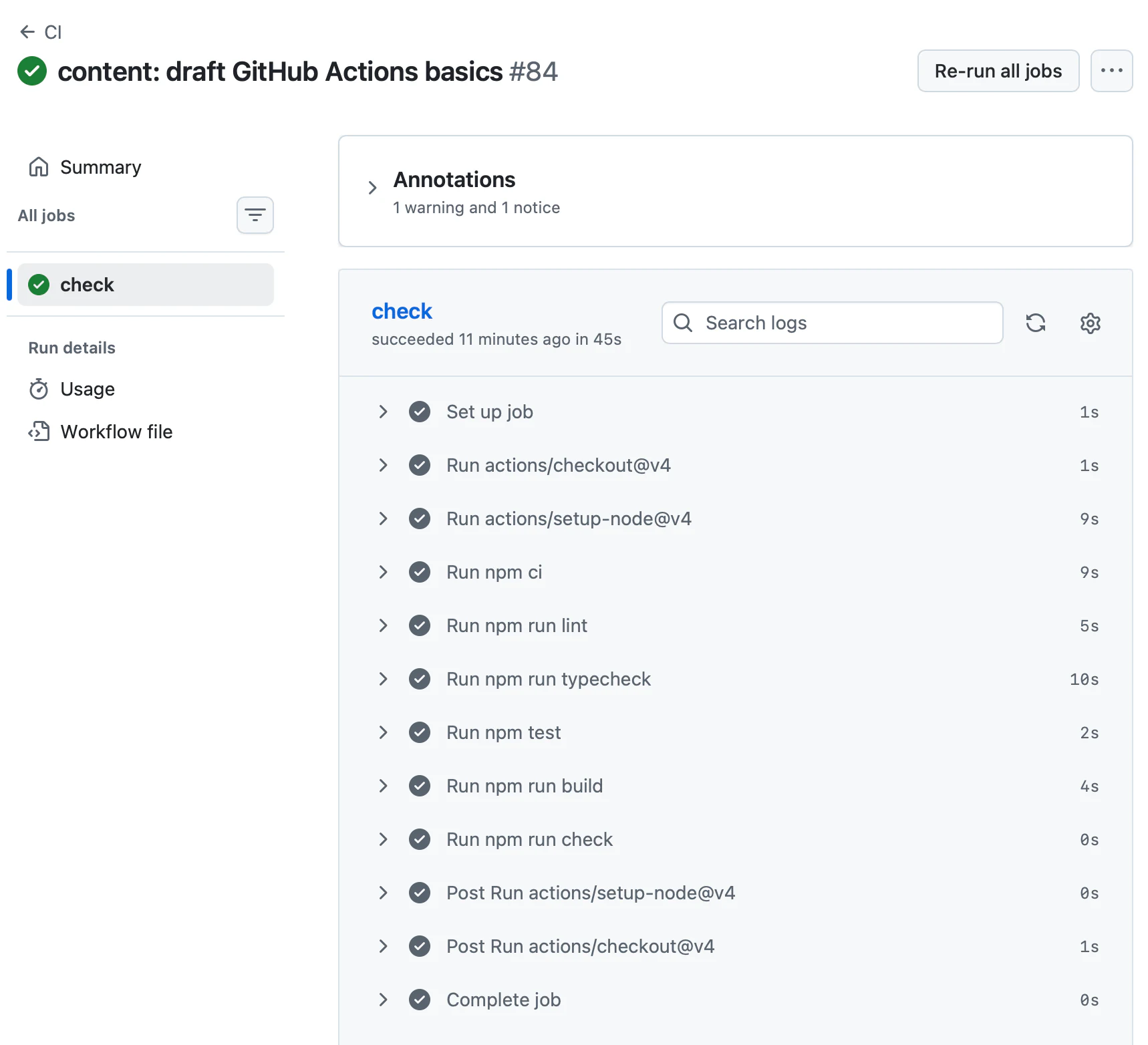Screen dimensions: 1148x1045
Task: Click the Usage stopwatch icon
Action: point(39,389)
